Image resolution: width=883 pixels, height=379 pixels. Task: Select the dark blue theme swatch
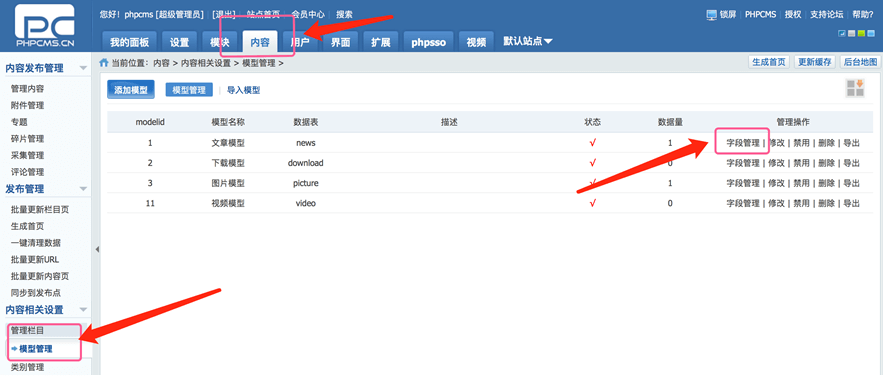click(x=842, y=34)
